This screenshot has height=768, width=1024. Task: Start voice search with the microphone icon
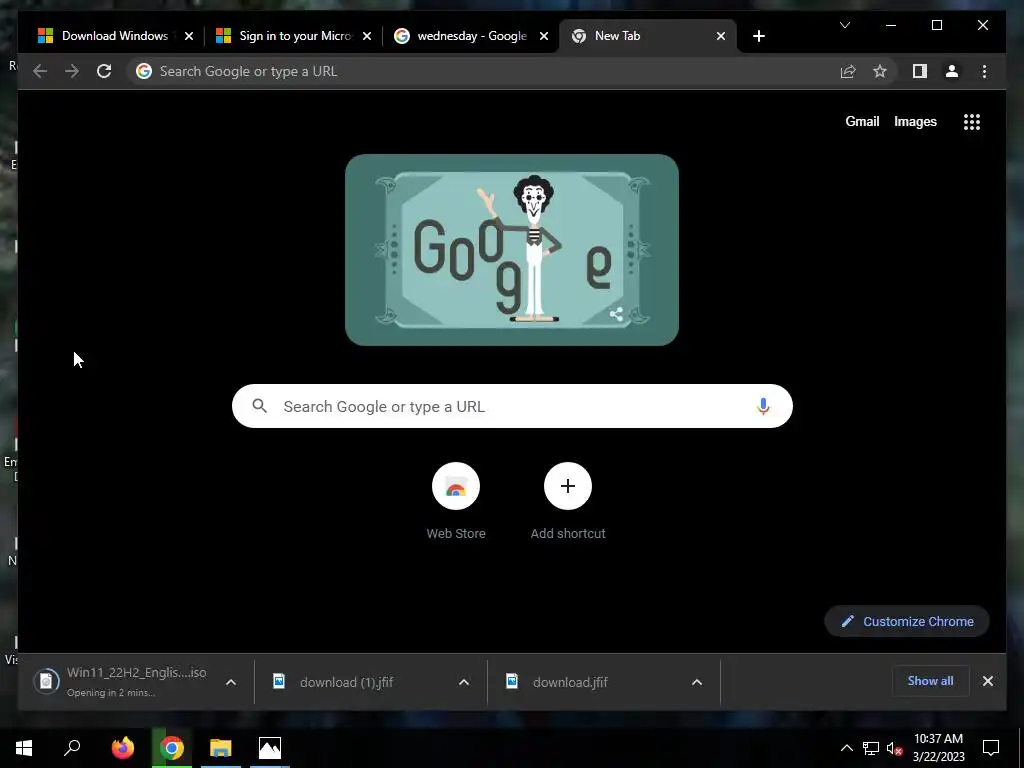pyautogui.click(x=763, y=406)
